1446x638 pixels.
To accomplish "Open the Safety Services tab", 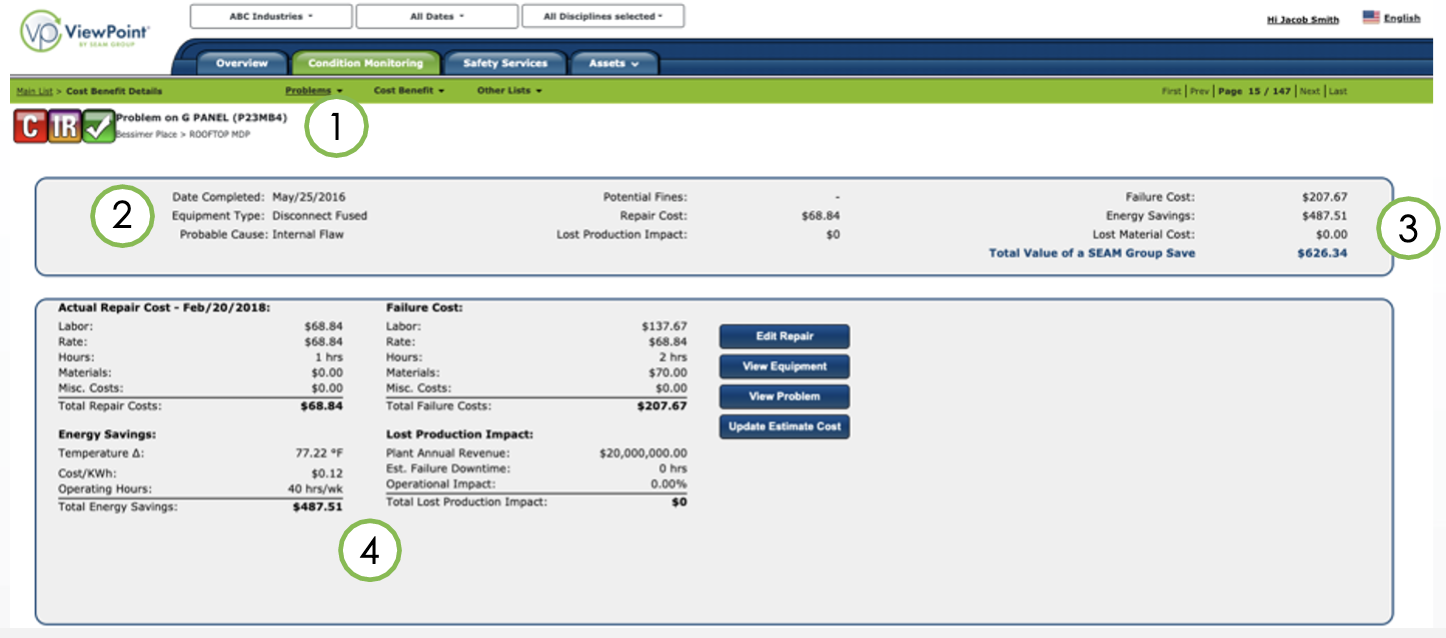I will pos(503,62).
